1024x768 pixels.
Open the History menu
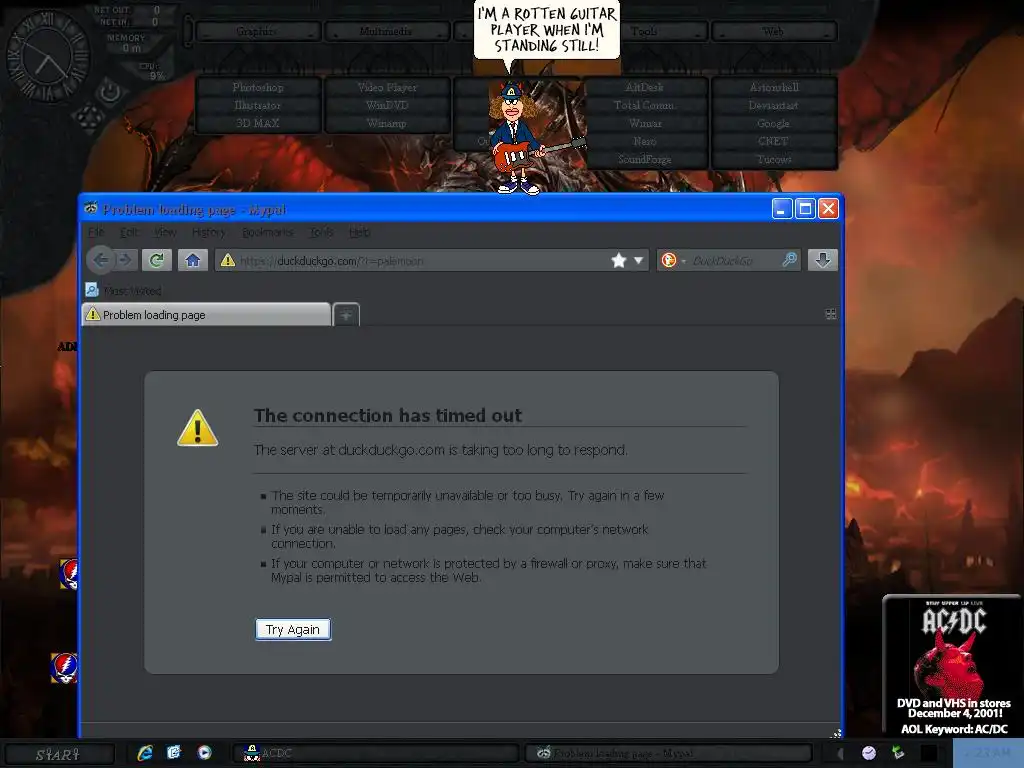pos(208,232)
